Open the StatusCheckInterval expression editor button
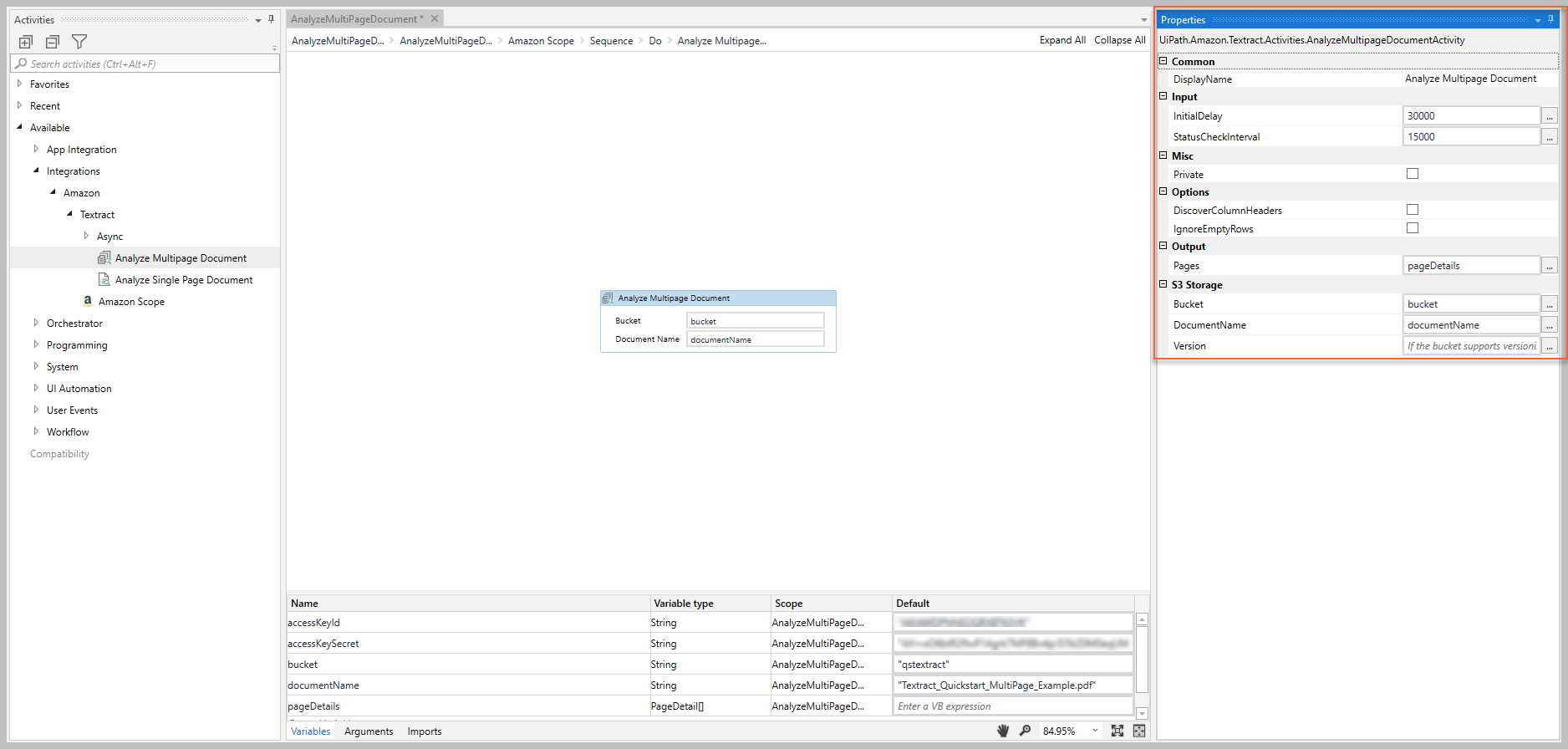The width and height of the screenshot is (1568, 749). click(x=1550, y=137)
